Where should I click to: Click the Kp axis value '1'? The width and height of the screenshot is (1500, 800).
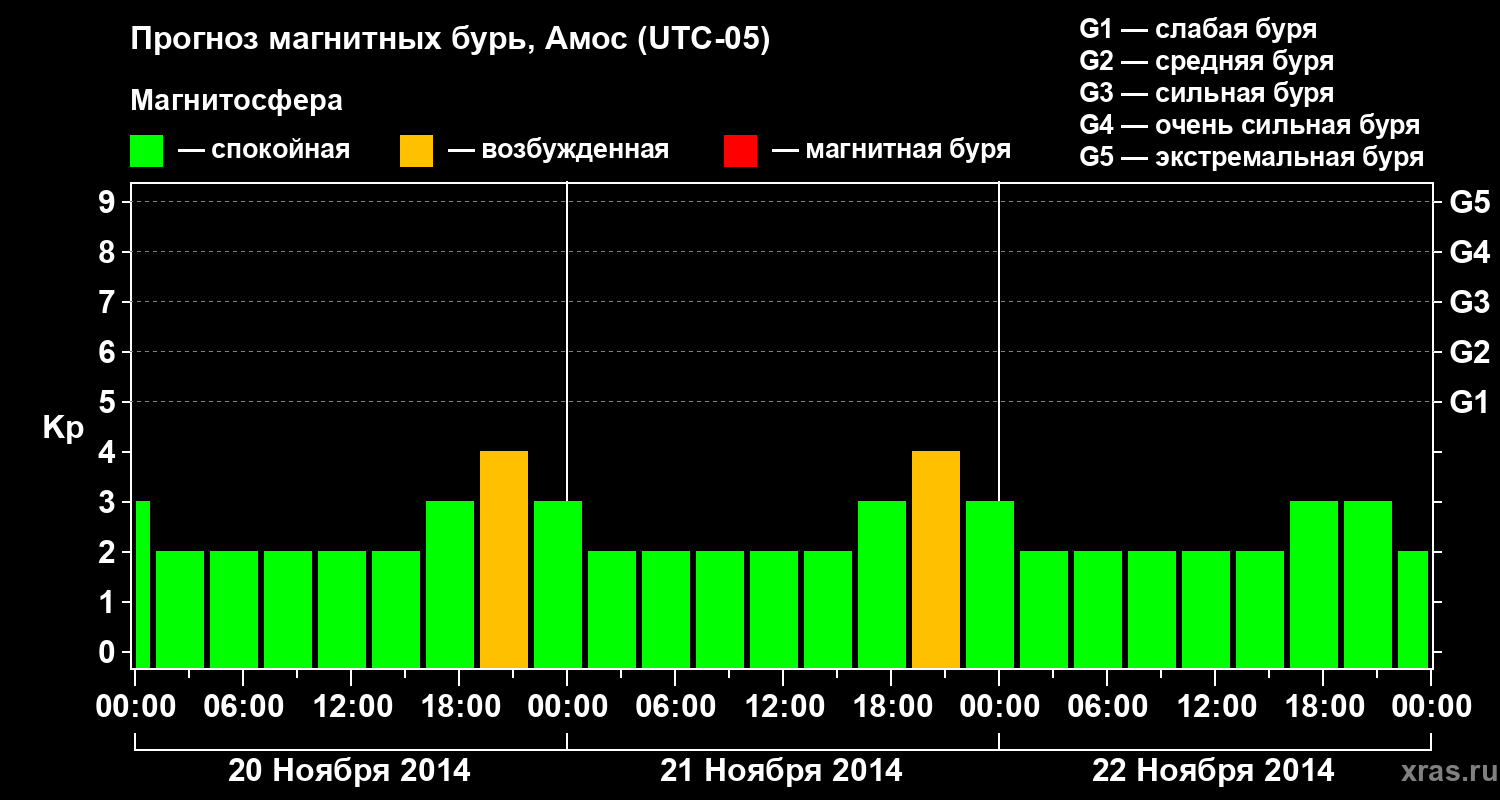pyautogui.click(x=109, y=602)
